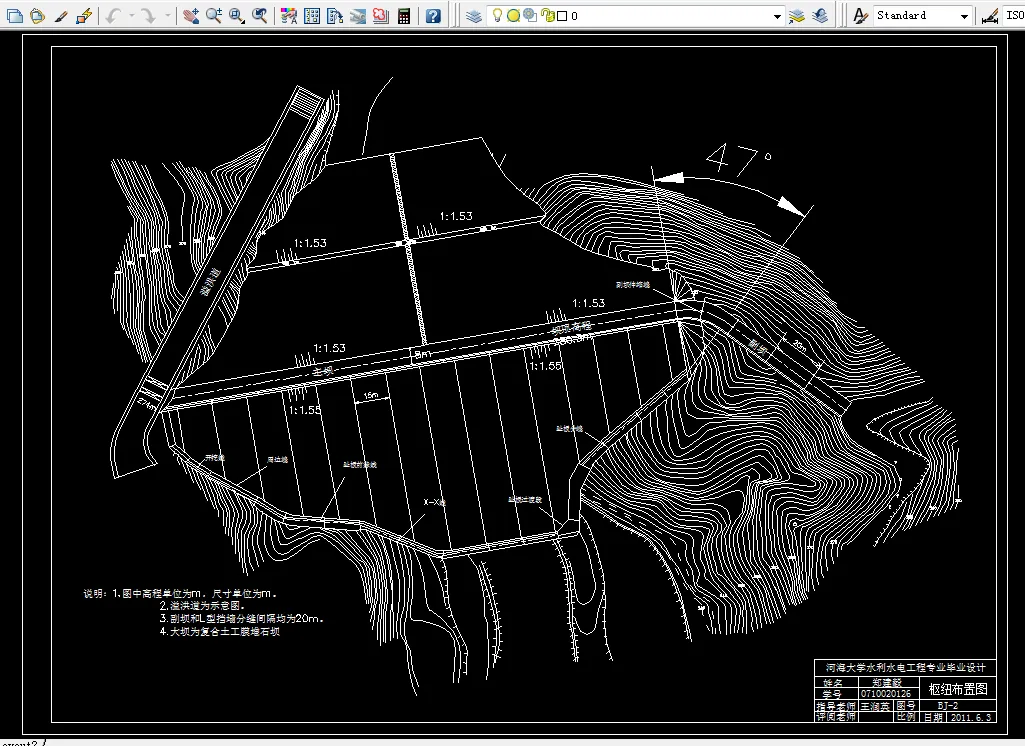This screenshot has width=1025, height=746.
Task: Open the ISO dimension style combo box
Action: click(x=1015, y=16)
